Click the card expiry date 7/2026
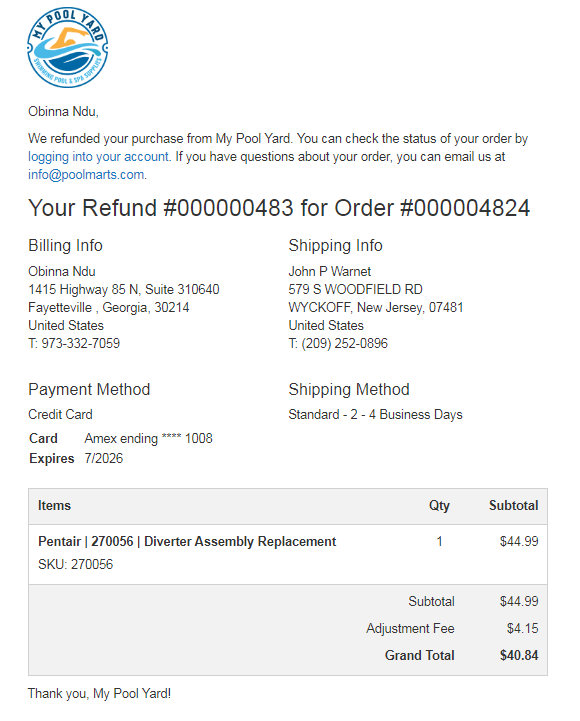Screen dimensions: 580x721 click(x=103, y=458)
